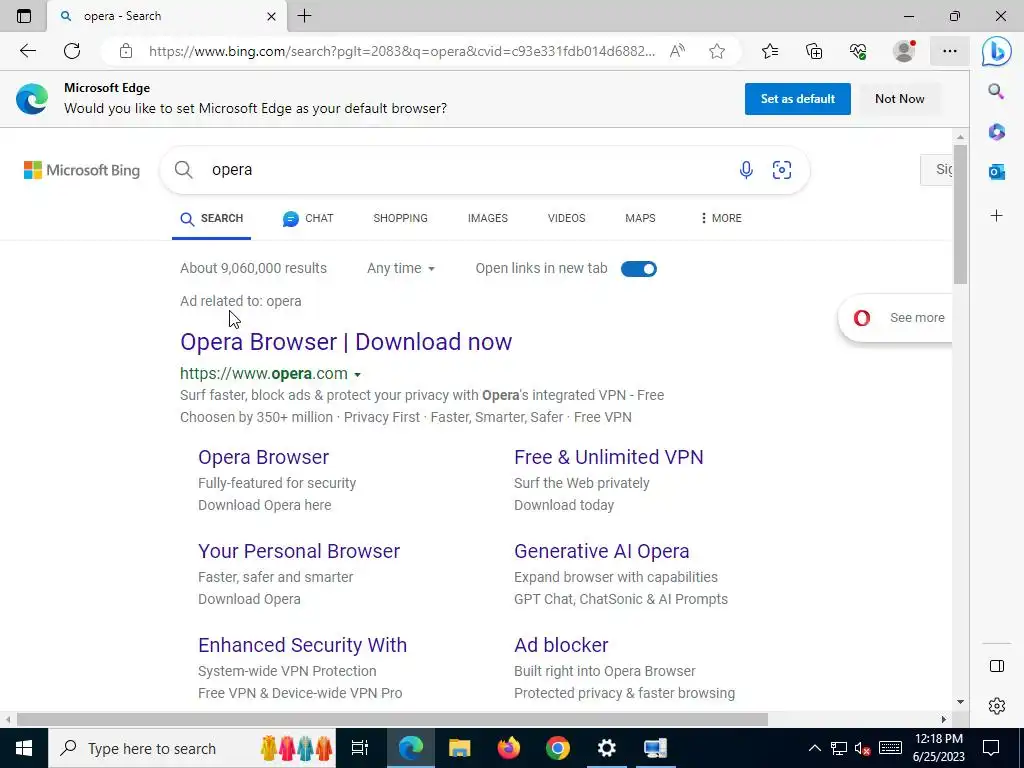The width and height of the screenshot is (1024, 768).
Task: Click the browser address bar URL
Action: point(402,51)
